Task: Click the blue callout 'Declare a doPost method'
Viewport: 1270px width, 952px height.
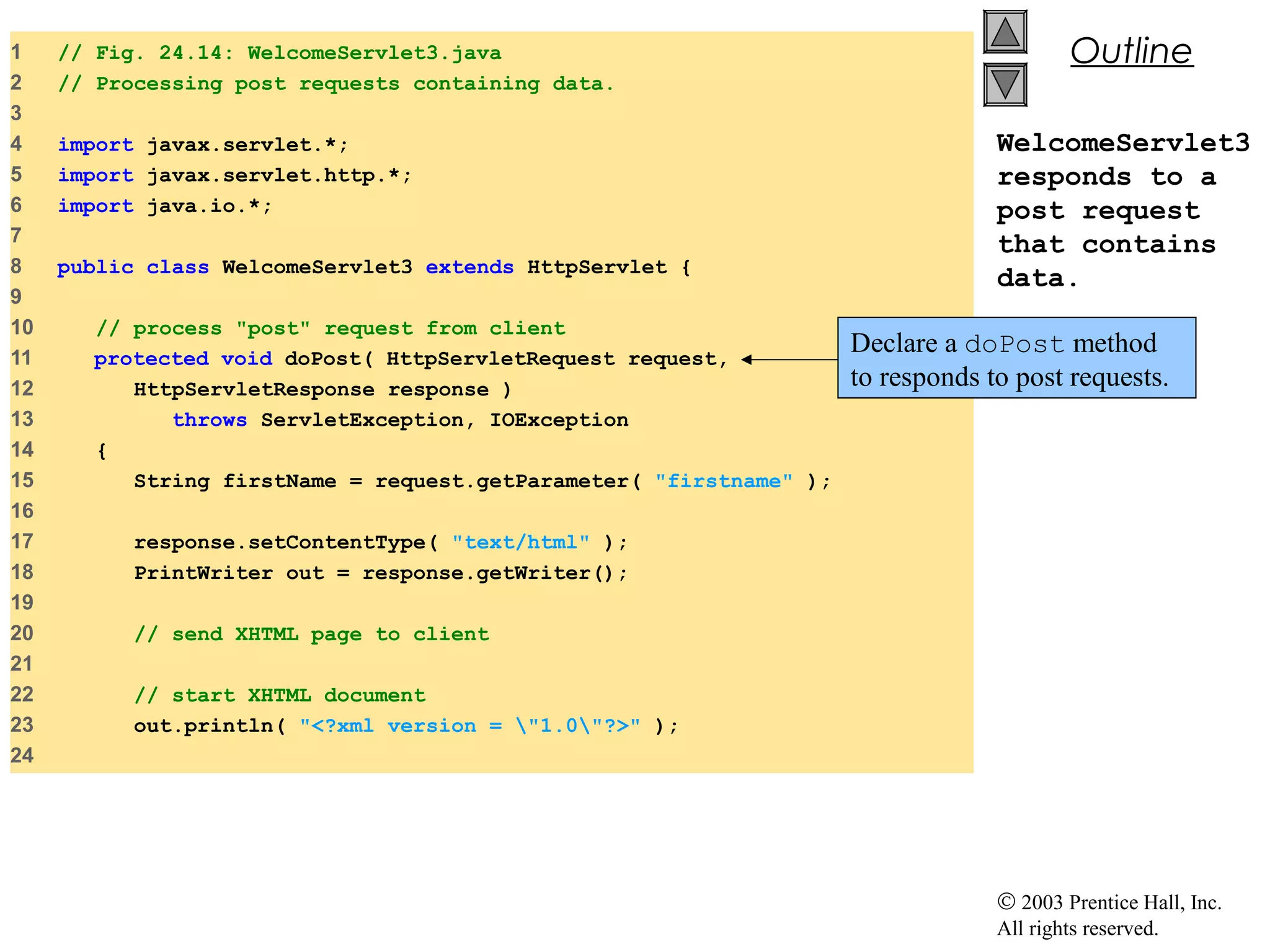Action: [x=1016, y=358]
